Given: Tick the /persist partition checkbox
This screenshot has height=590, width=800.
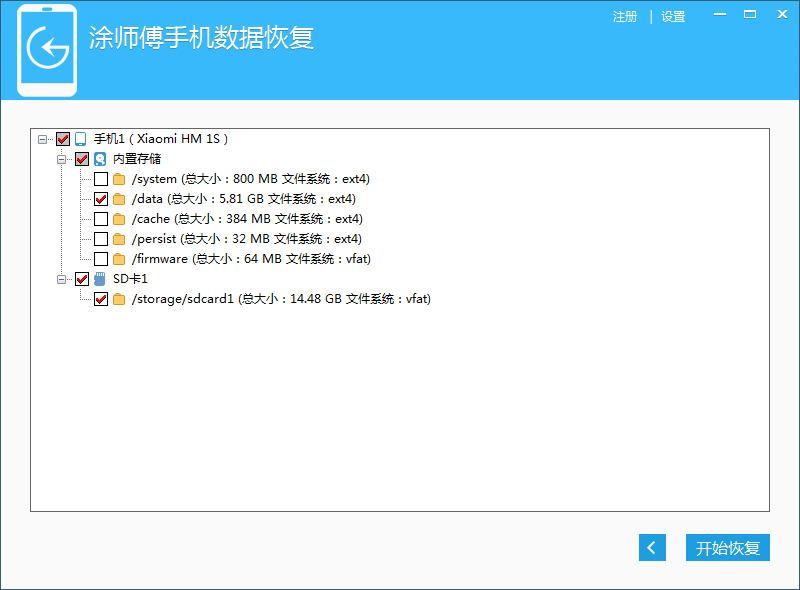Looking at the screenshot, I should [x=101, y=239].
